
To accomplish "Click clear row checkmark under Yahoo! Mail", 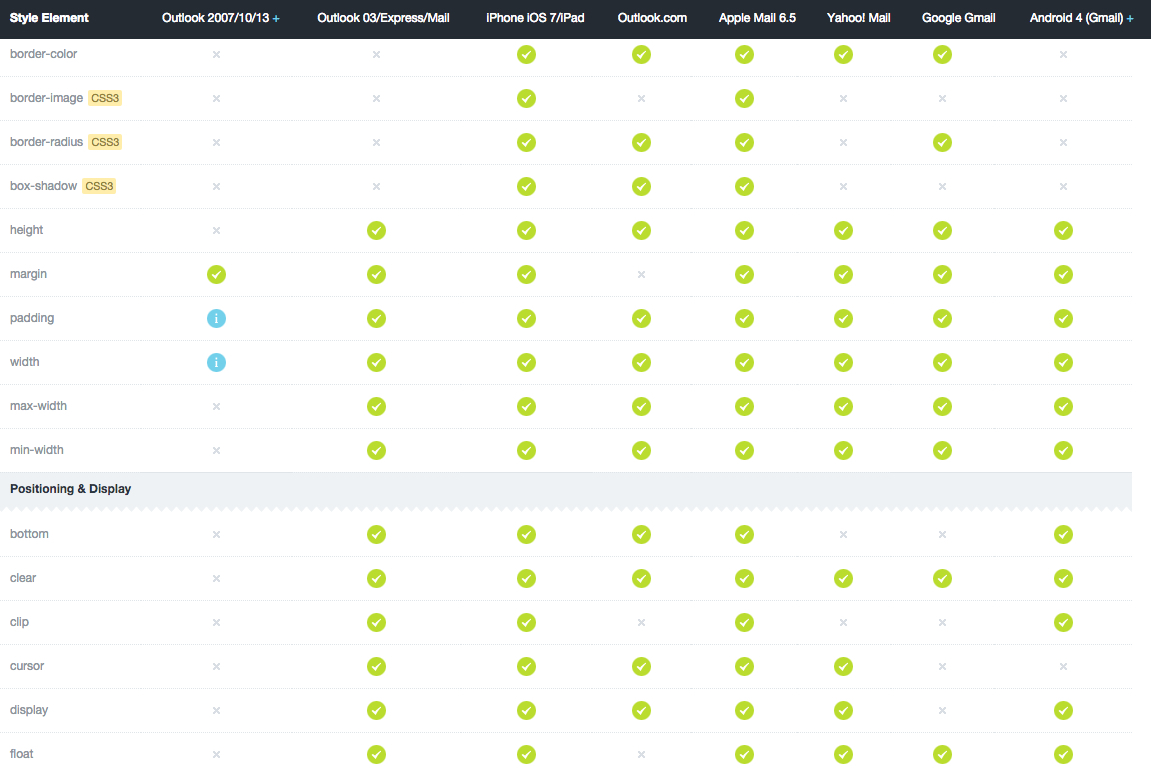I will tap(843, 579).
